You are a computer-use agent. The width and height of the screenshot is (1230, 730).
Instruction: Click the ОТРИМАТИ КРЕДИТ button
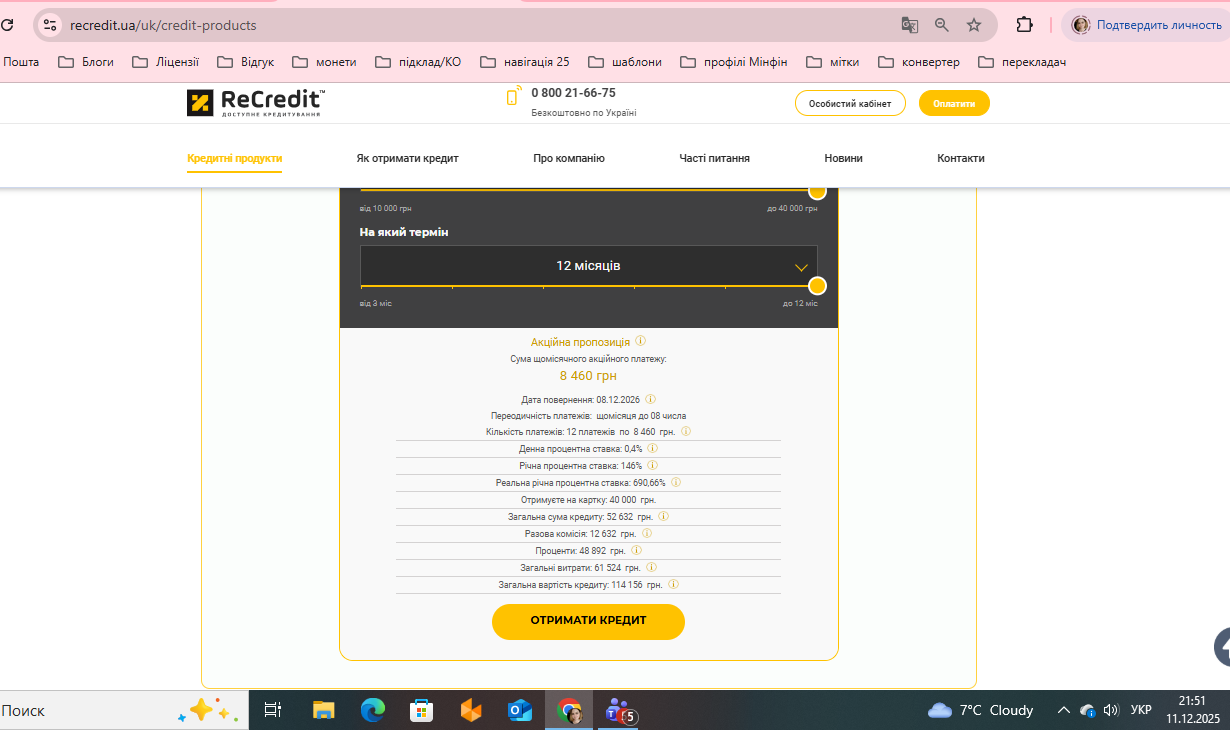pos(588,621)
